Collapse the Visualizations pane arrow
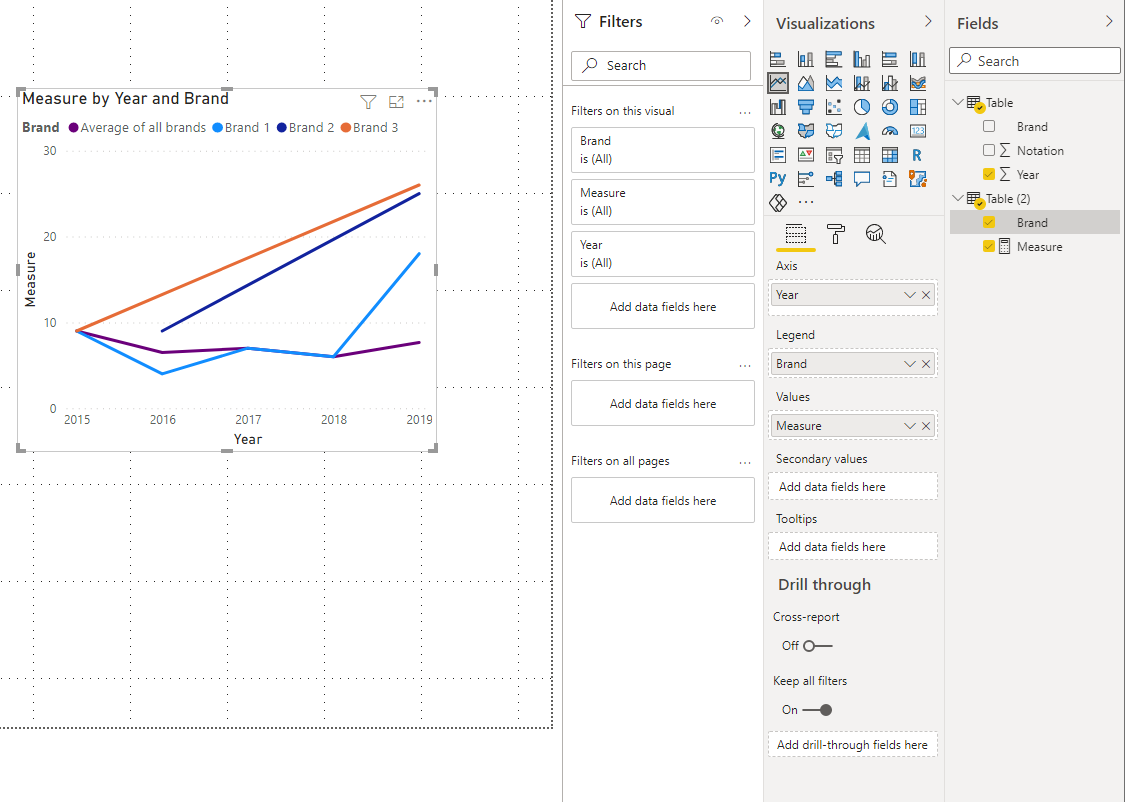Image resolution: width=1125 pixels, height=802 pixels. [928, 22]
